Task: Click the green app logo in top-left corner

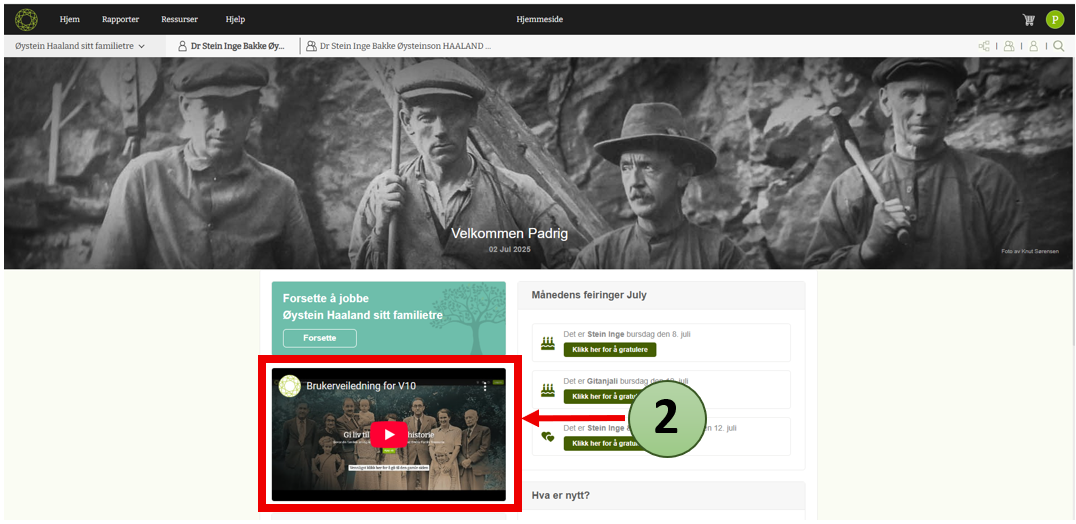Action: (26, 19)
